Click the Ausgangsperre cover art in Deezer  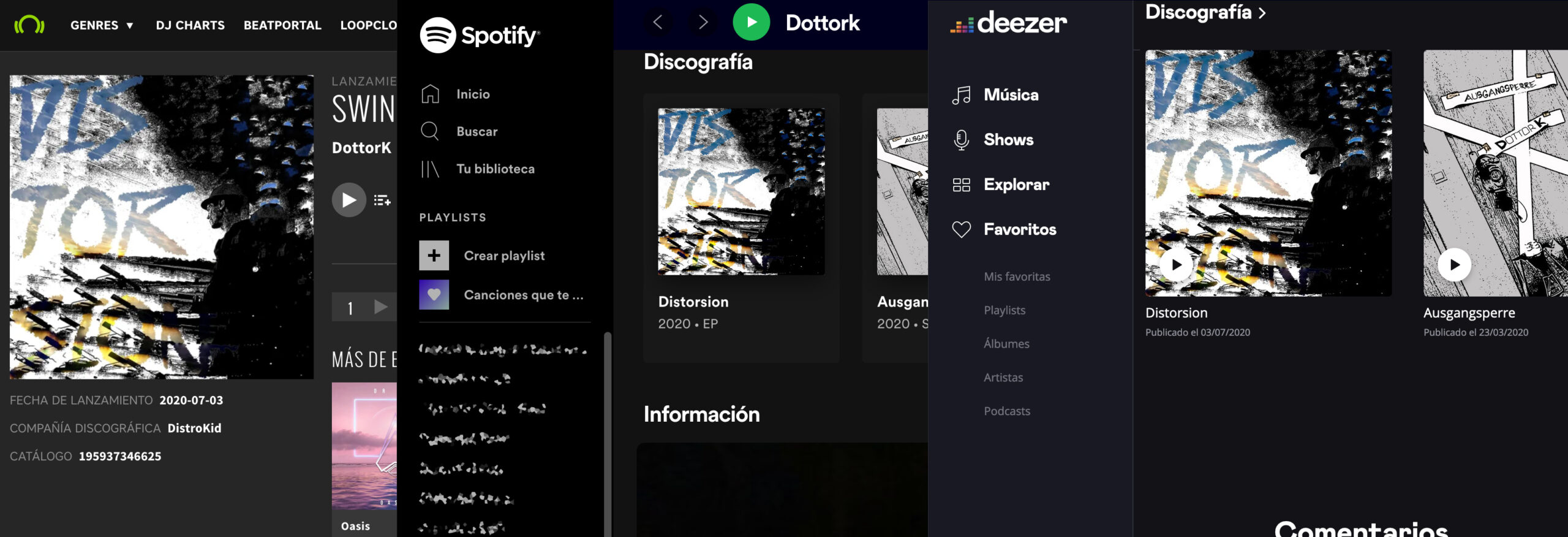pos(1495,173)
